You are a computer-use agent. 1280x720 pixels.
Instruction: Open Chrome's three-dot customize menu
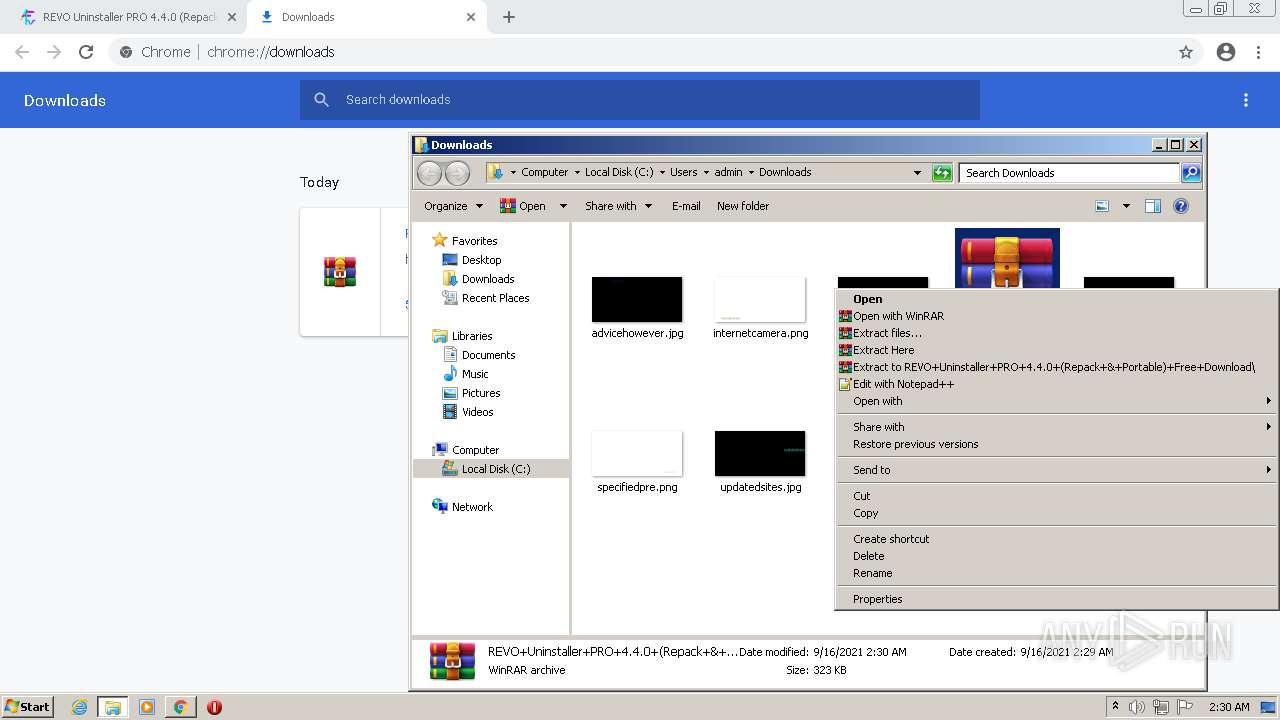1259,52
